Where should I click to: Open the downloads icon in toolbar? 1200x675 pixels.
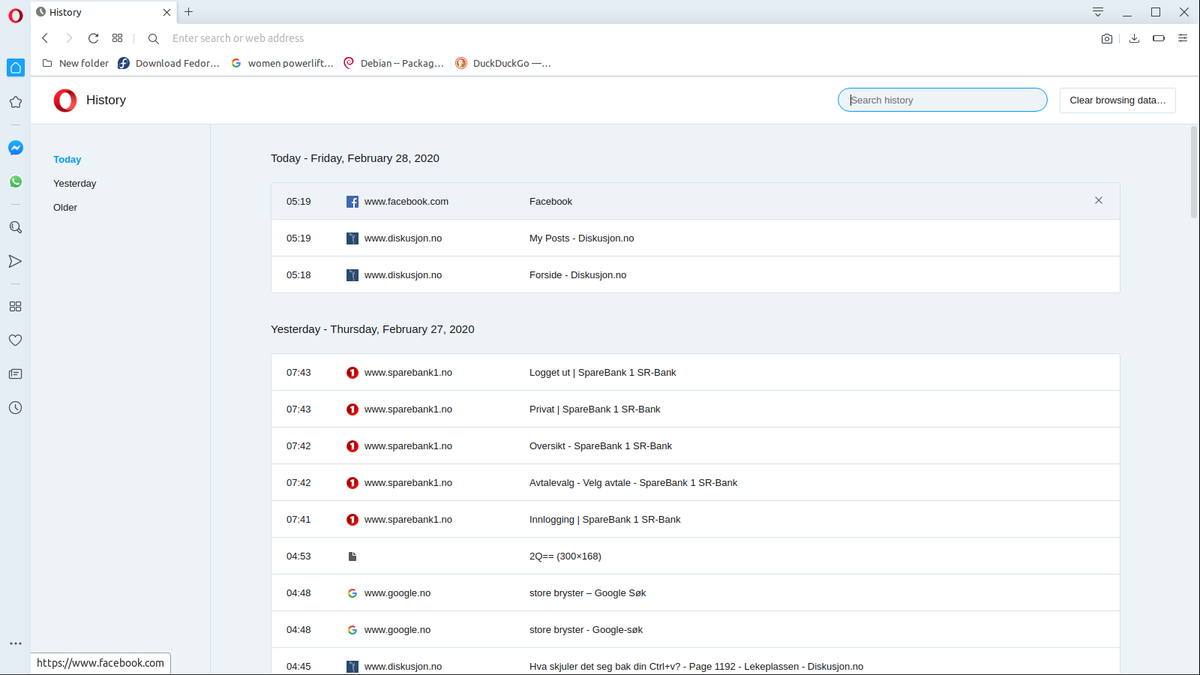[1134, 38]
